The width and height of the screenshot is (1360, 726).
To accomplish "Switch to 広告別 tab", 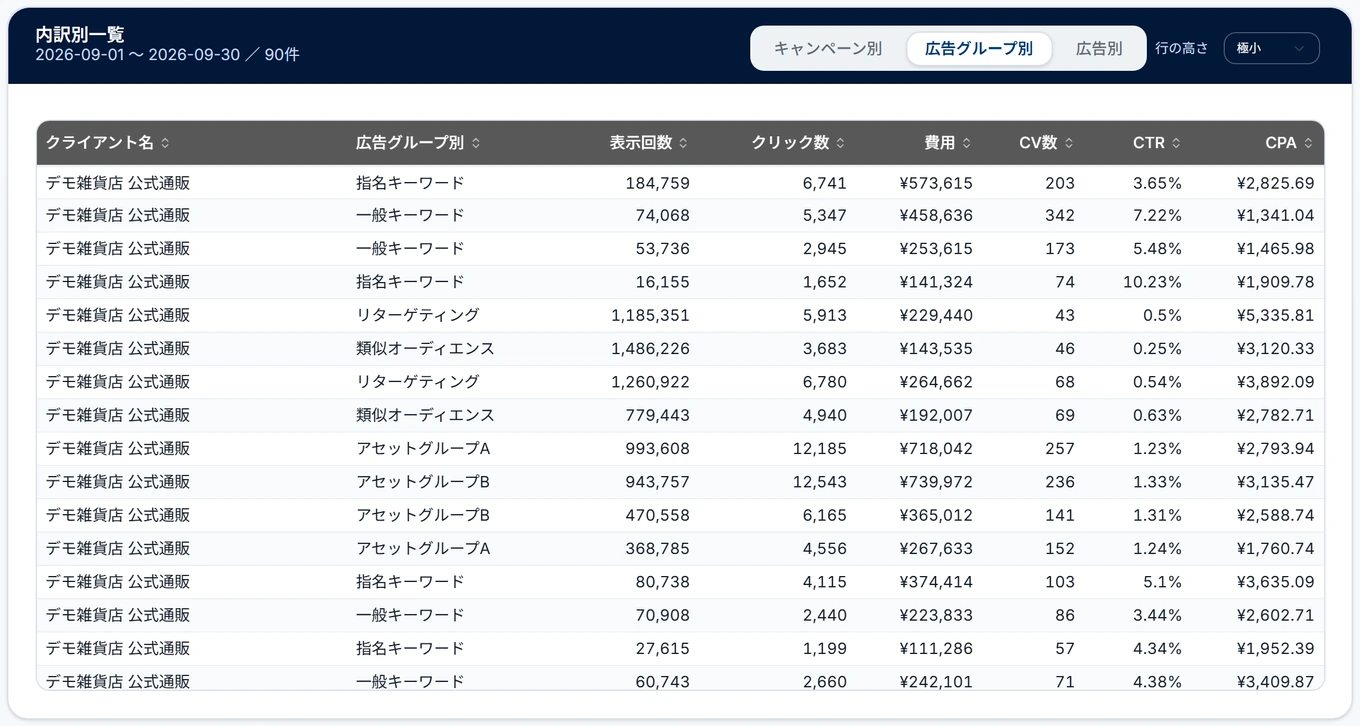I will [1099, 48].
